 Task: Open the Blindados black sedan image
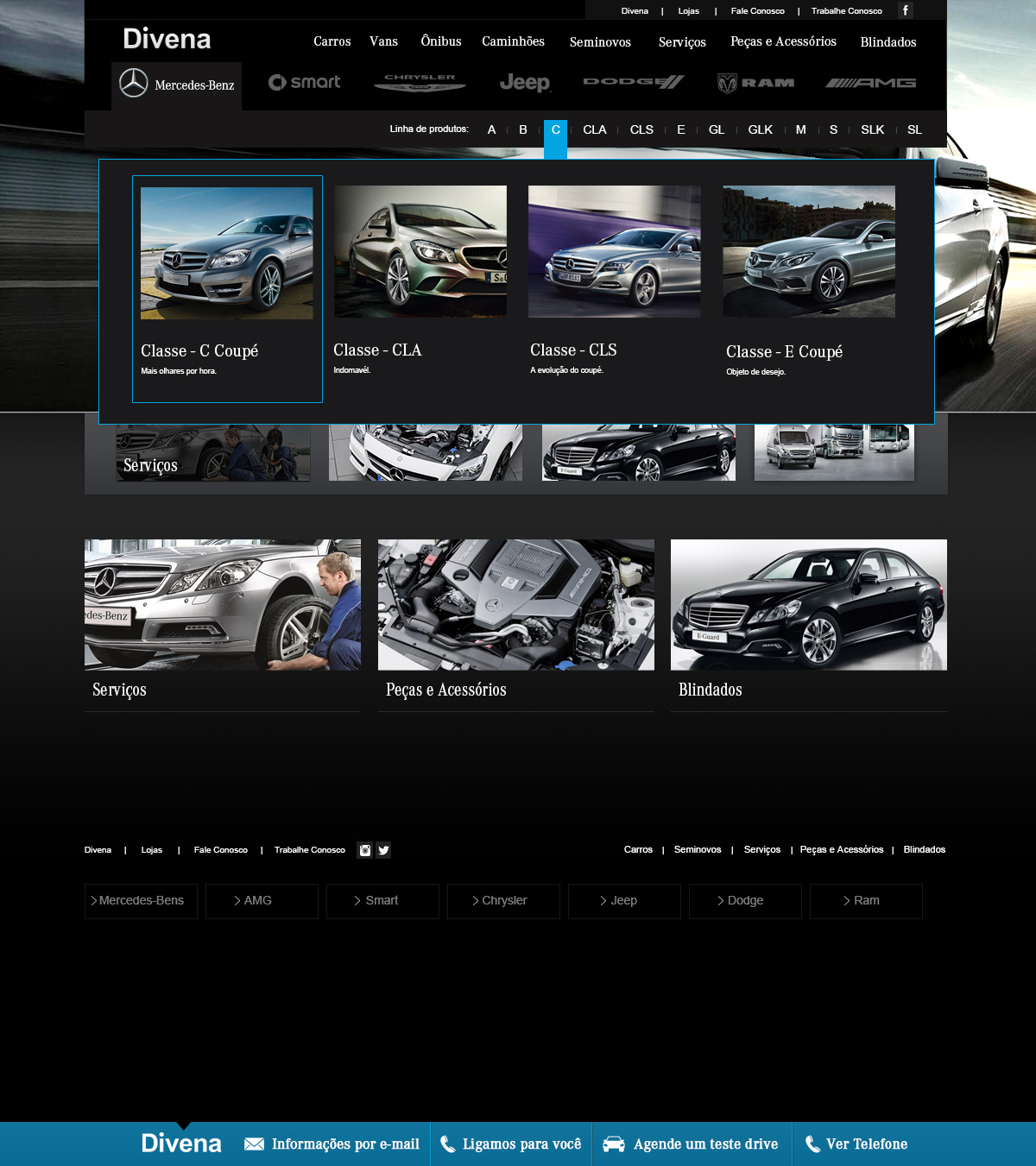(809, 605)
